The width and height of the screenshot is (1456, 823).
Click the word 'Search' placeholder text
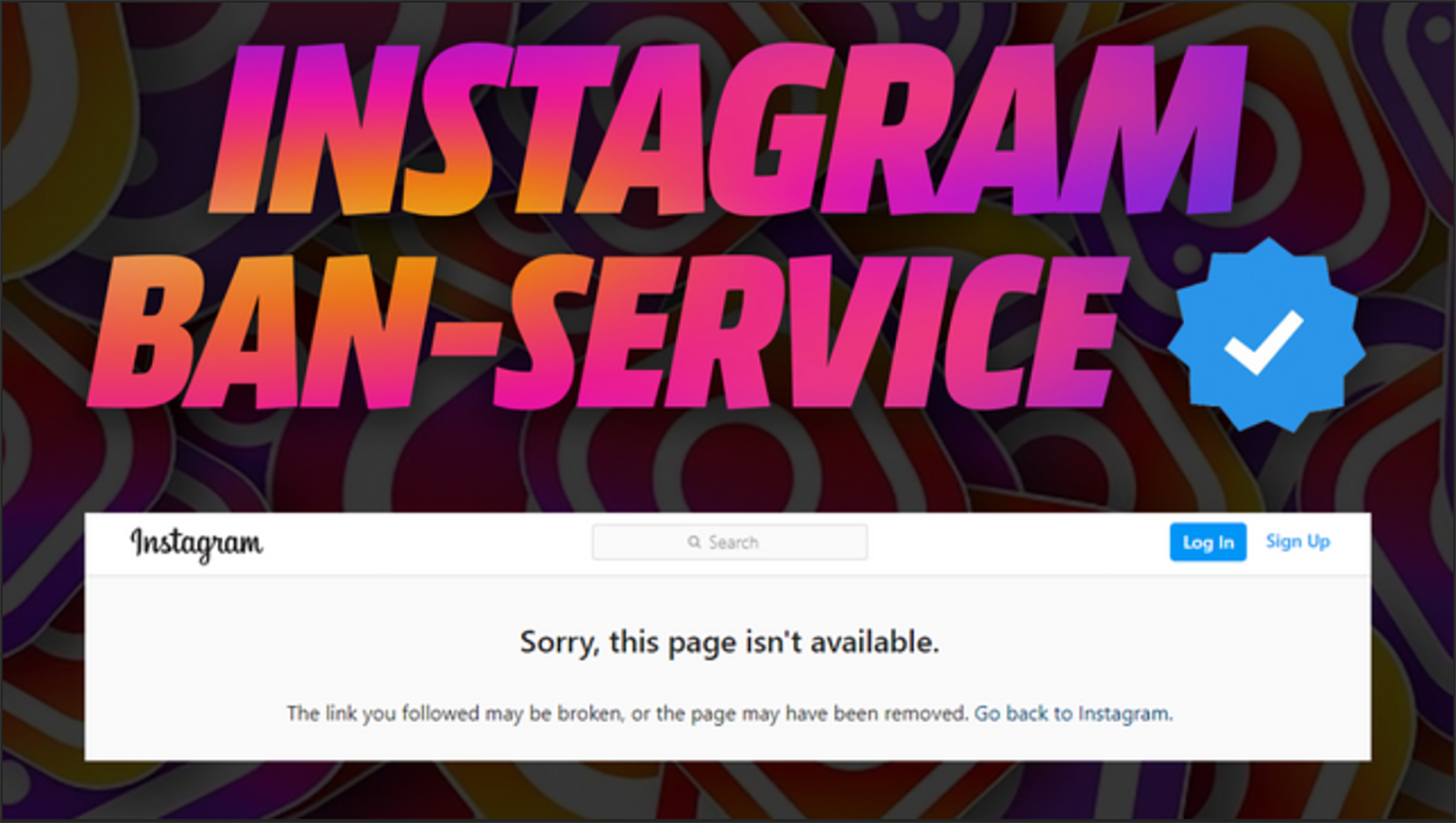pyautogui.click(x=733, y=542)
